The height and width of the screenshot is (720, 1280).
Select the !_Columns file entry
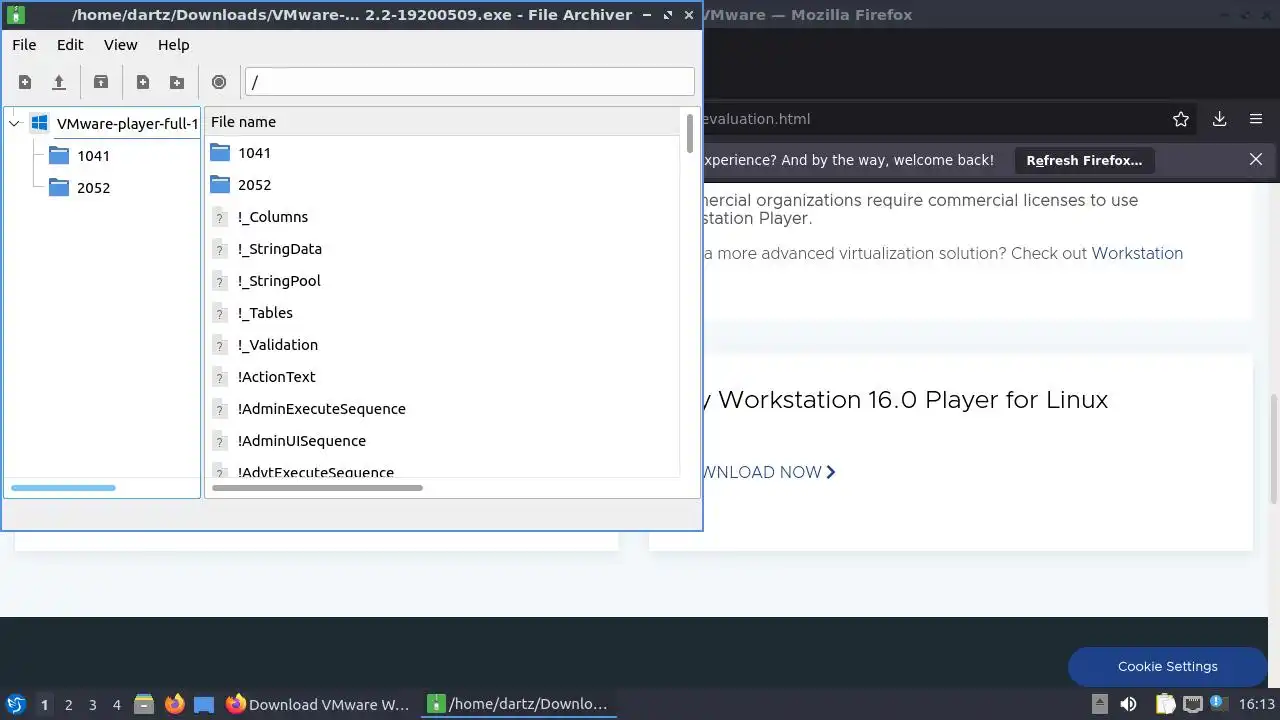click(273, 217)
